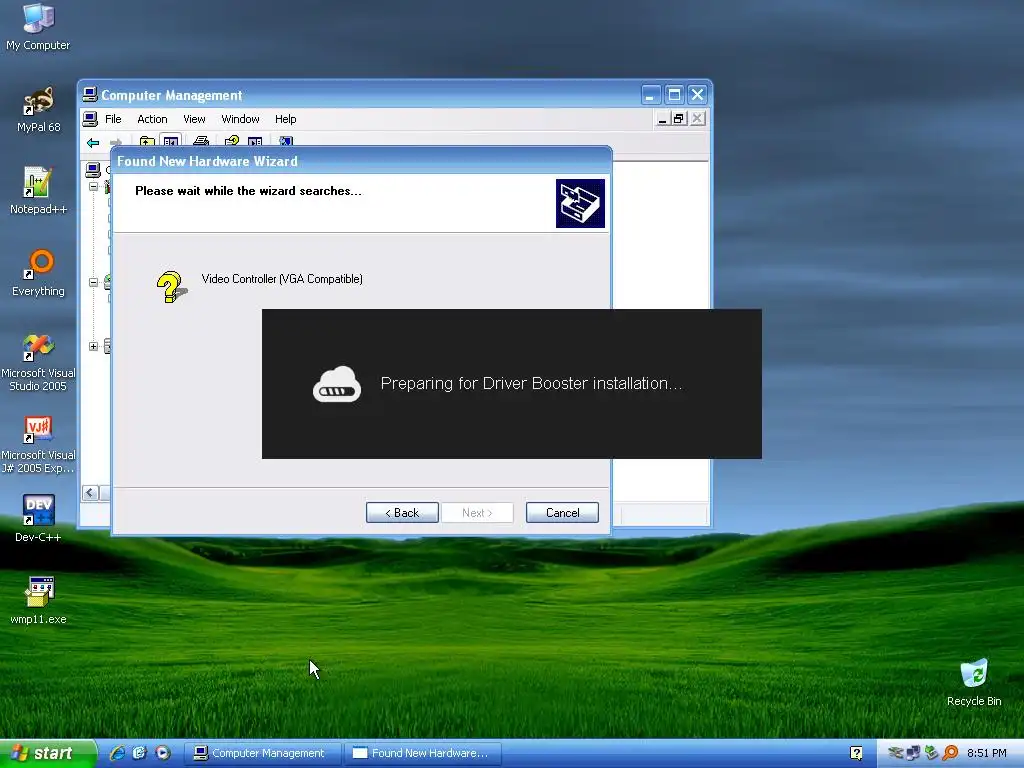Open the Start menu
This screenshot has width=1024, height=768.
[48, 753]
